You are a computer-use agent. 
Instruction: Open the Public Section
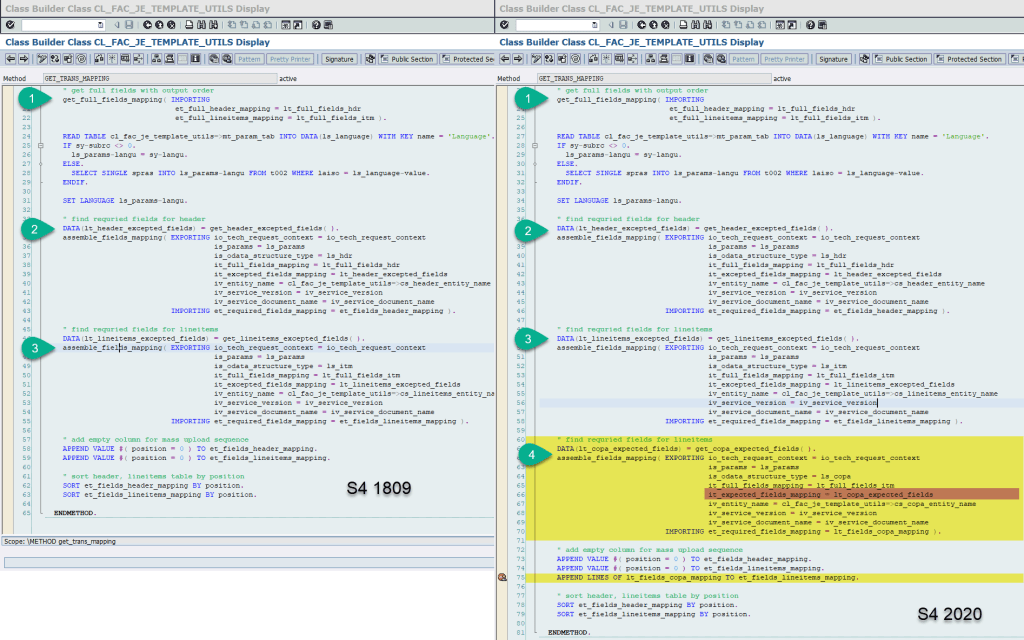pyautogui.click(x=410, y=59)
